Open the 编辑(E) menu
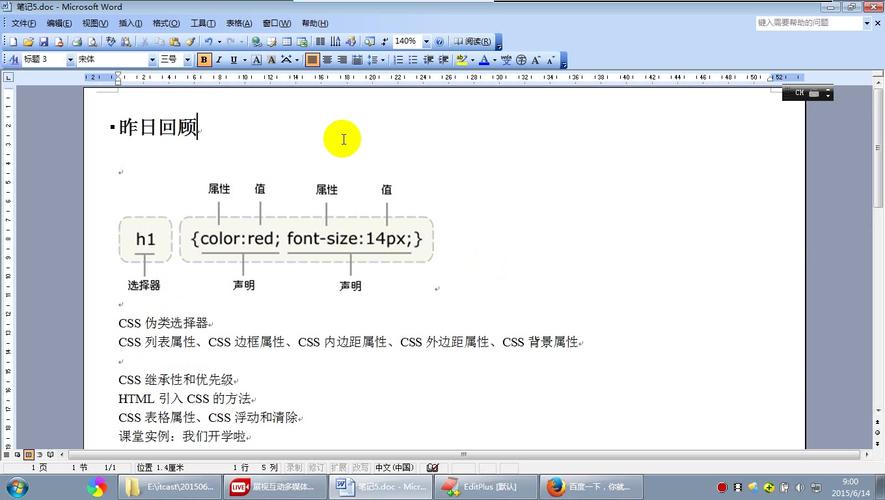 point(59,23)
